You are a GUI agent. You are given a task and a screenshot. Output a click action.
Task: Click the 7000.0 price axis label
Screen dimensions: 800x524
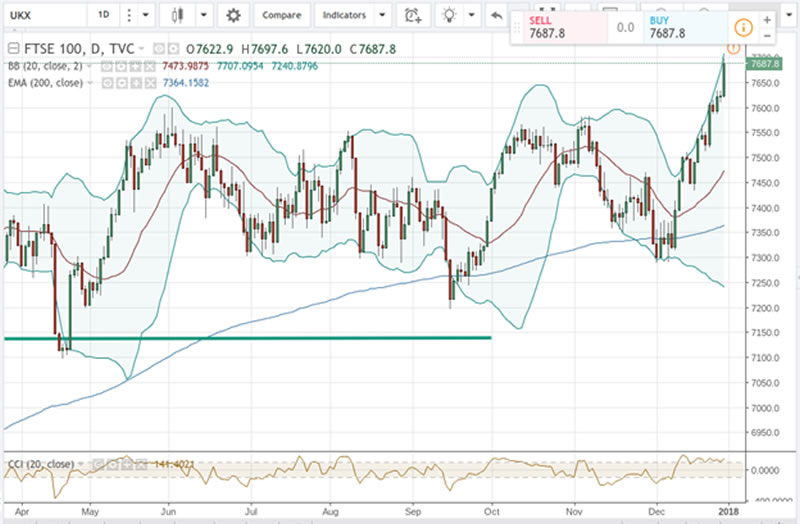765,408
